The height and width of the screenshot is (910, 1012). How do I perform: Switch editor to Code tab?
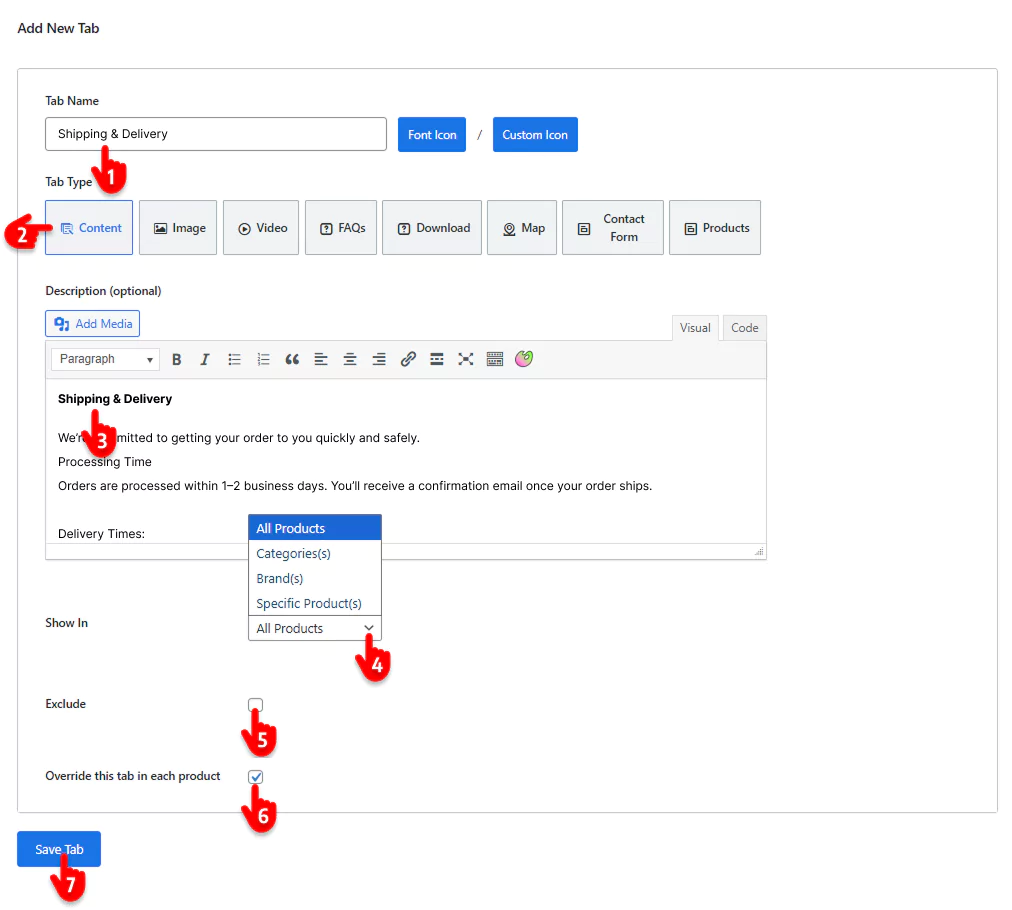745,328
